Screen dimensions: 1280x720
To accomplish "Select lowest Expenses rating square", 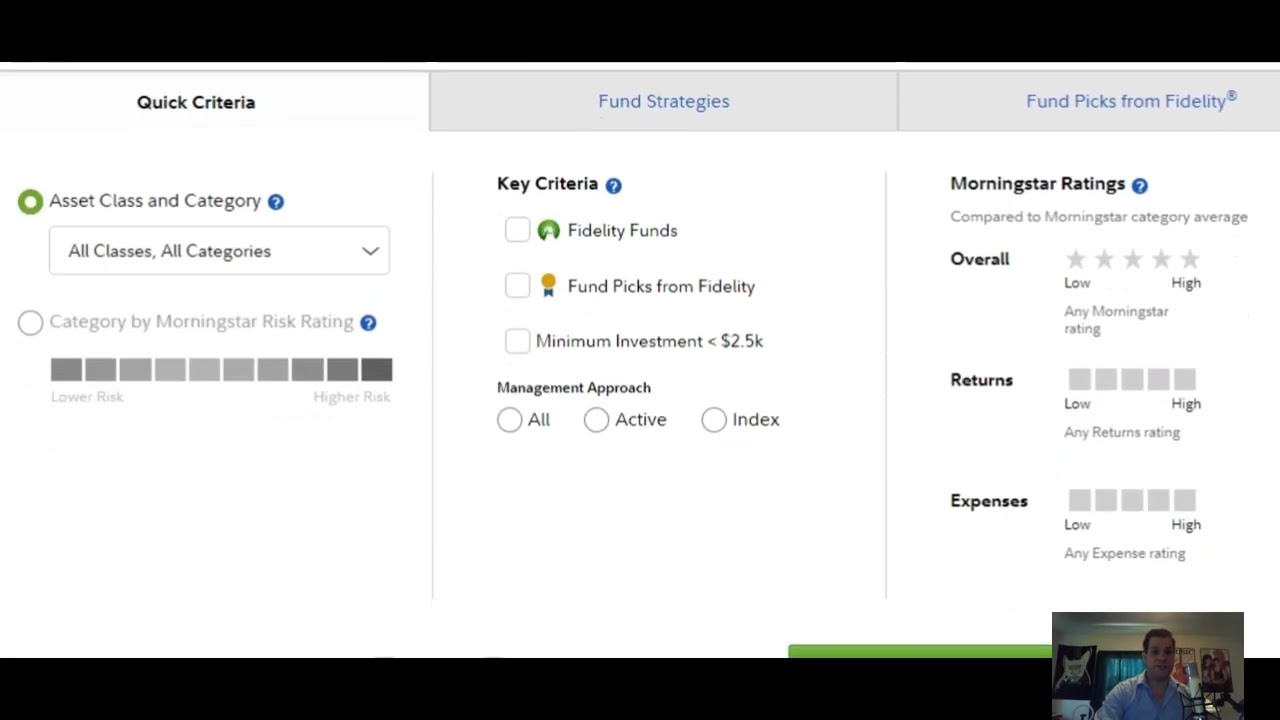I will [1079, 500].
